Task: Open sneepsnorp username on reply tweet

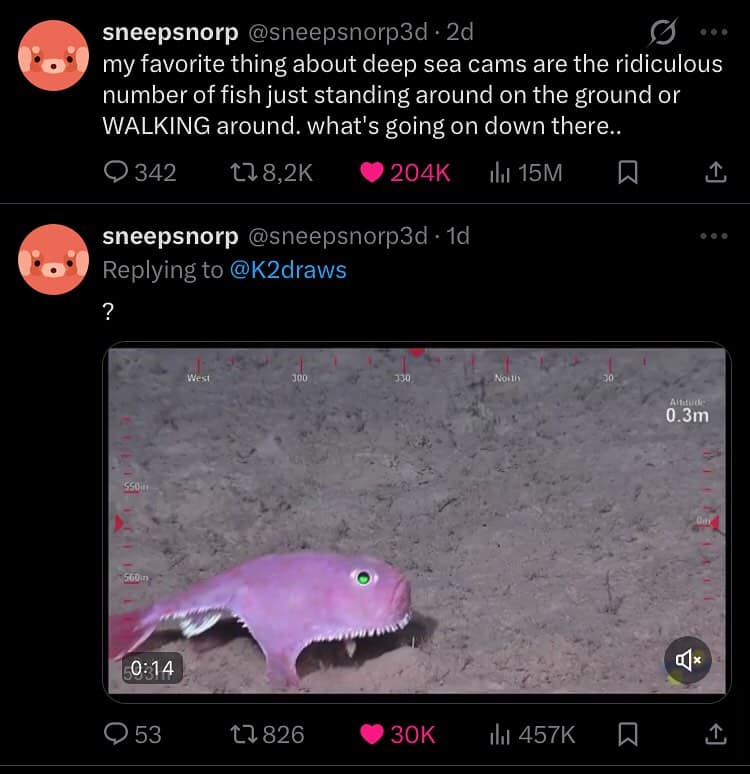Action: tap(170, 236)
